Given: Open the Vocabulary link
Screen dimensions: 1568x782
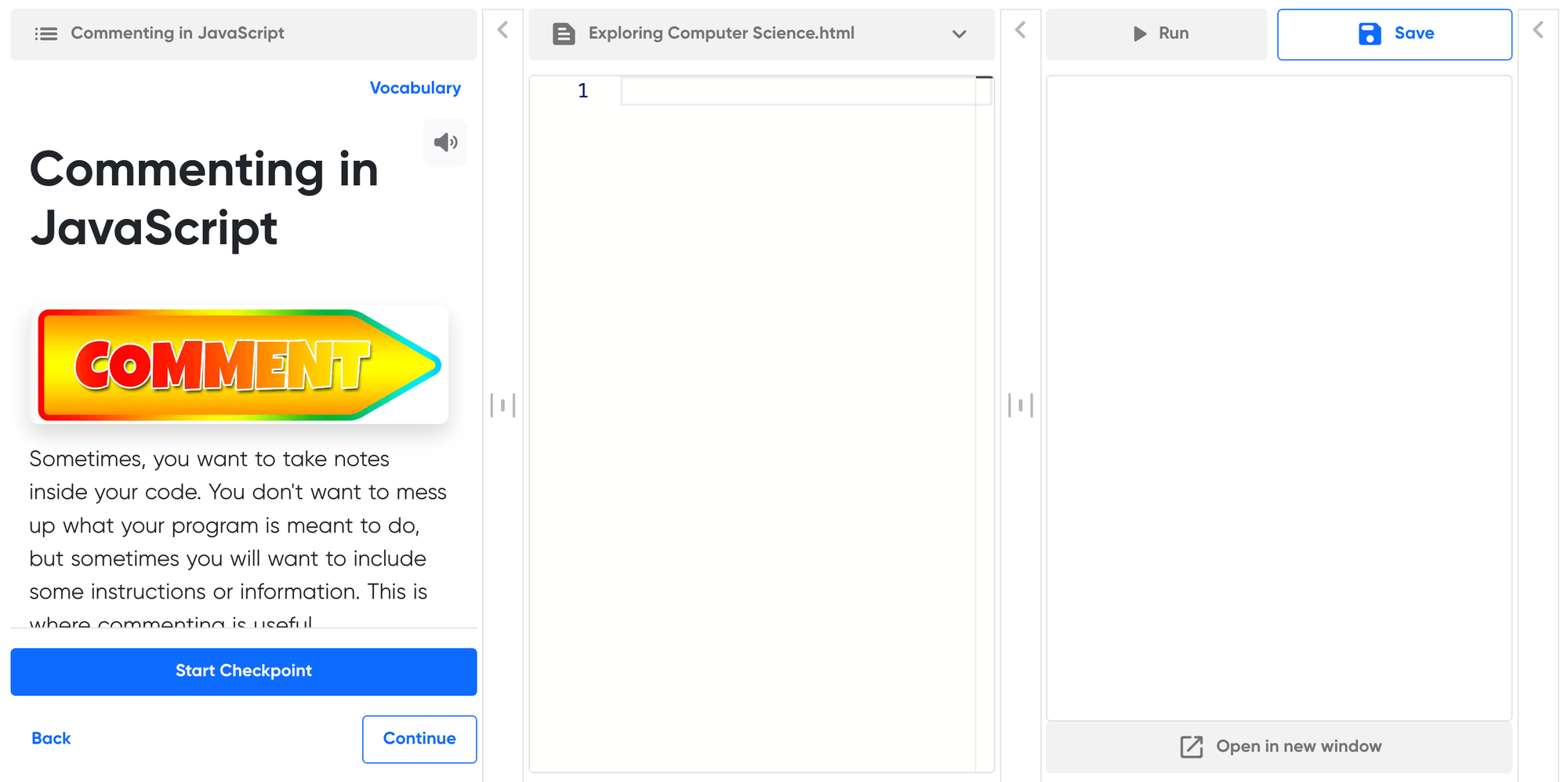Looking at the screenshot, I should pos(415,88).
